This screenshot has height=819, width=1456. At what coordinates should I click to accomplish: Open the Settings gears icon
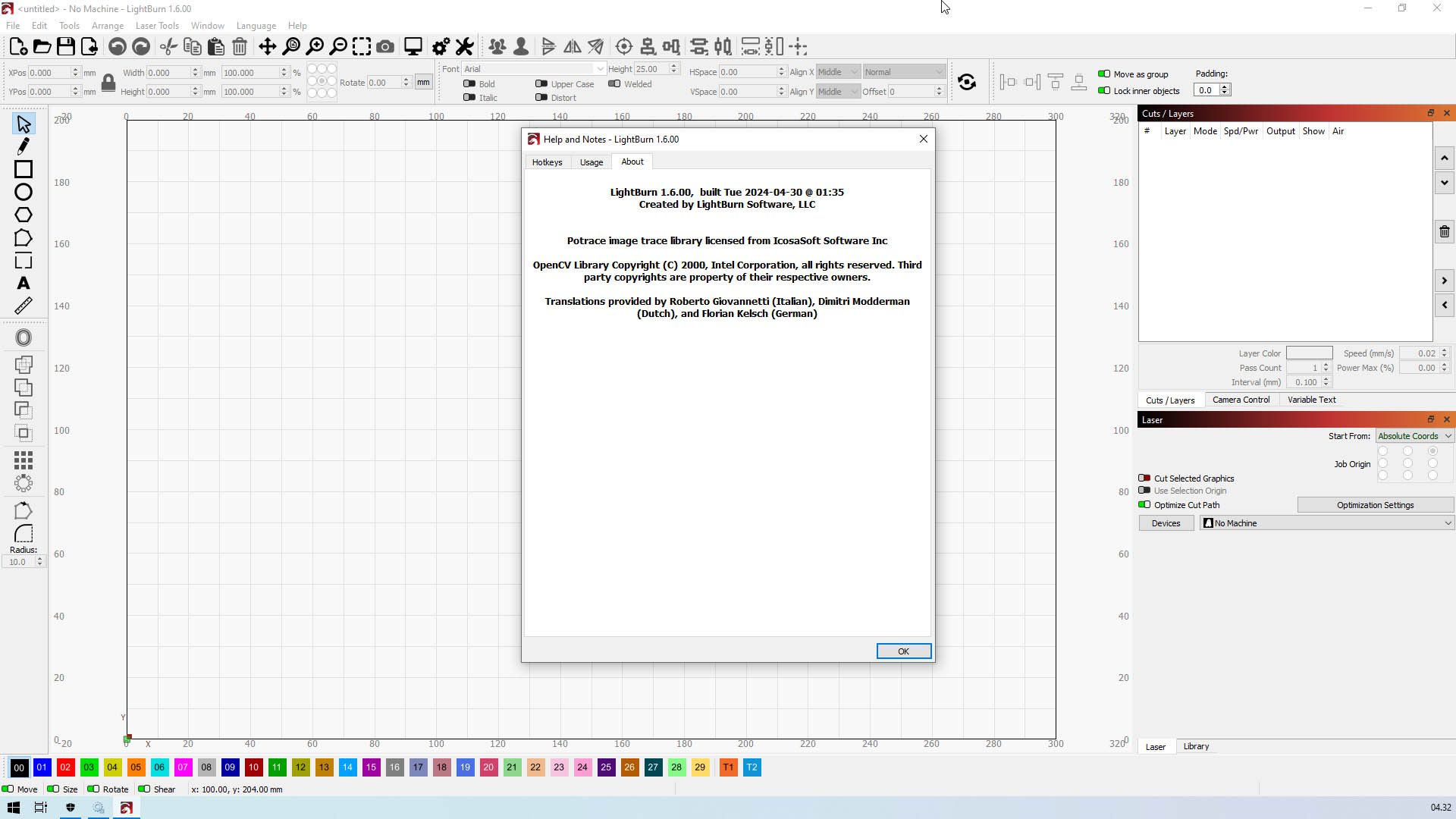[x=441, y=47]
